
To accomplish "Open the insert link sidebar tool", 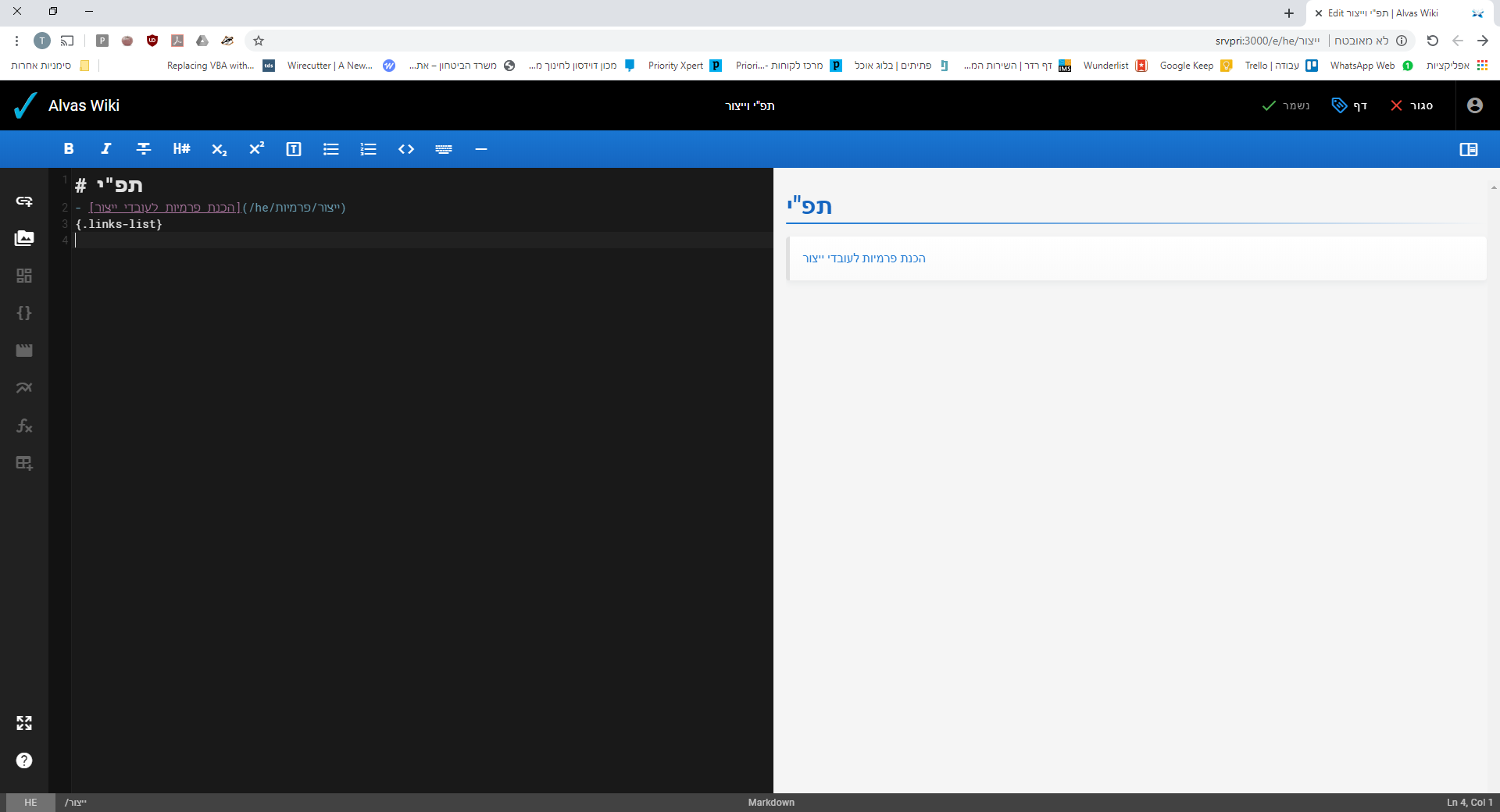I will tap(24, 201).
